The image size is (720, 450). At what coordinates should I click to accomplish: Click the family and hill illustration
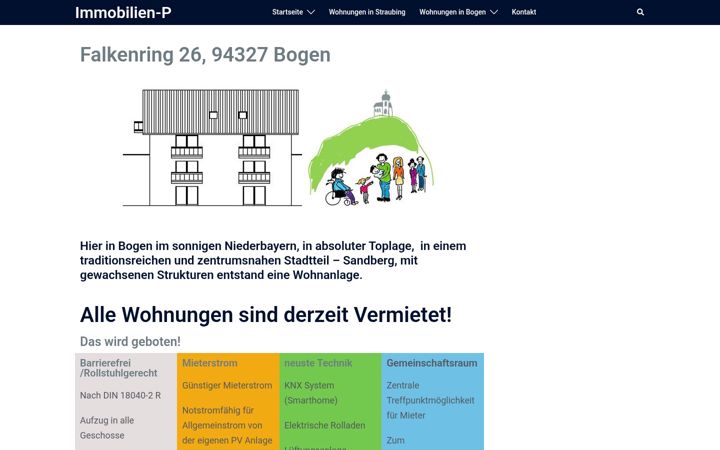point(371,148)
